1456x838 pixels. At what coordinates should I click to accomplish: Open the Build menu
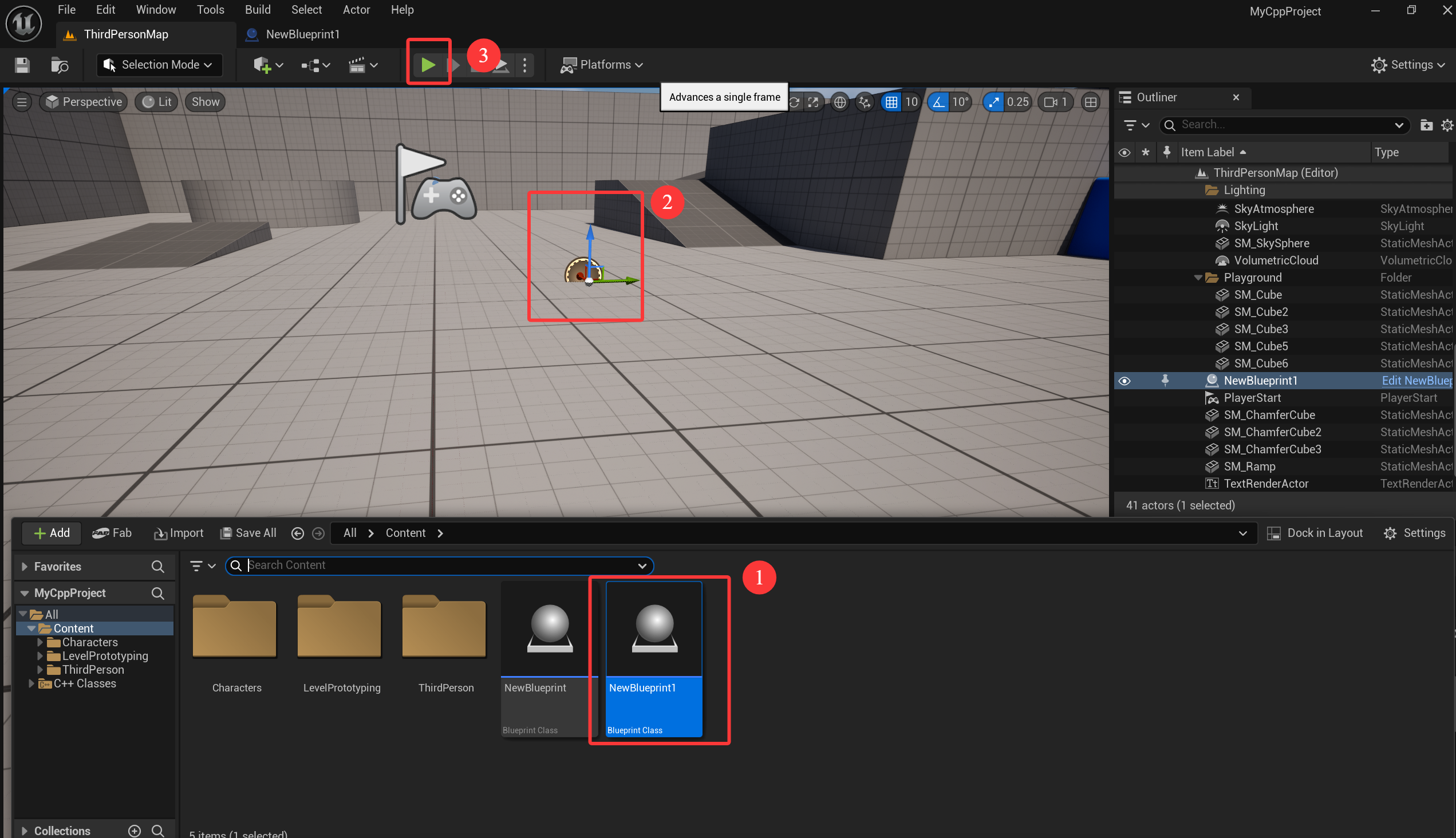pos(257,10)
